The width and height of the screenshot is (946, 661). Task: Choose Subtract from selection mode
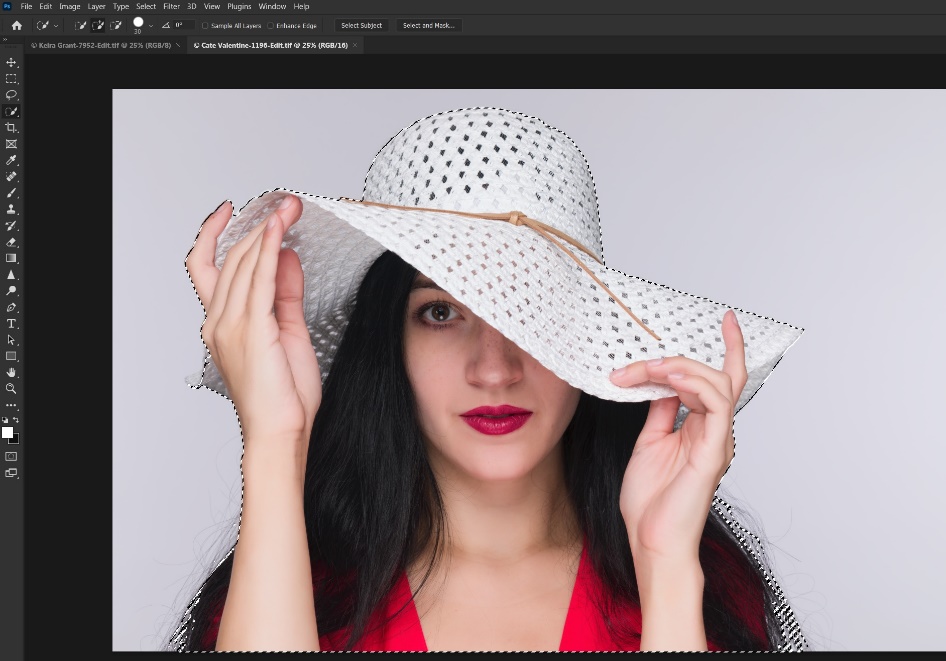[x=117, y=25]
